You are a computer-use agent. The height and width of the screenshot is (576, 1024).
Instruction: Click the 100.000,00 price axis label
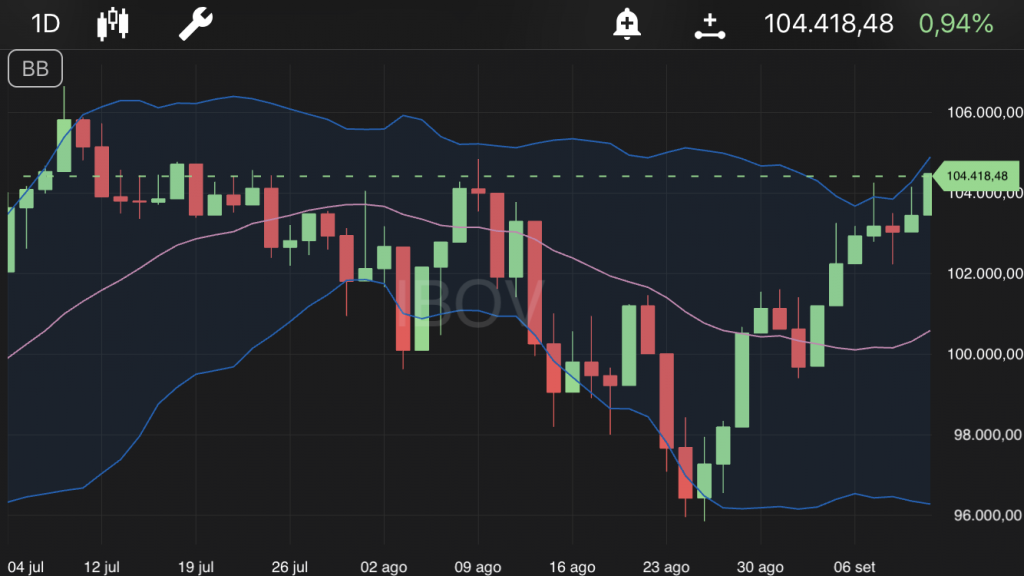(985, 354)
